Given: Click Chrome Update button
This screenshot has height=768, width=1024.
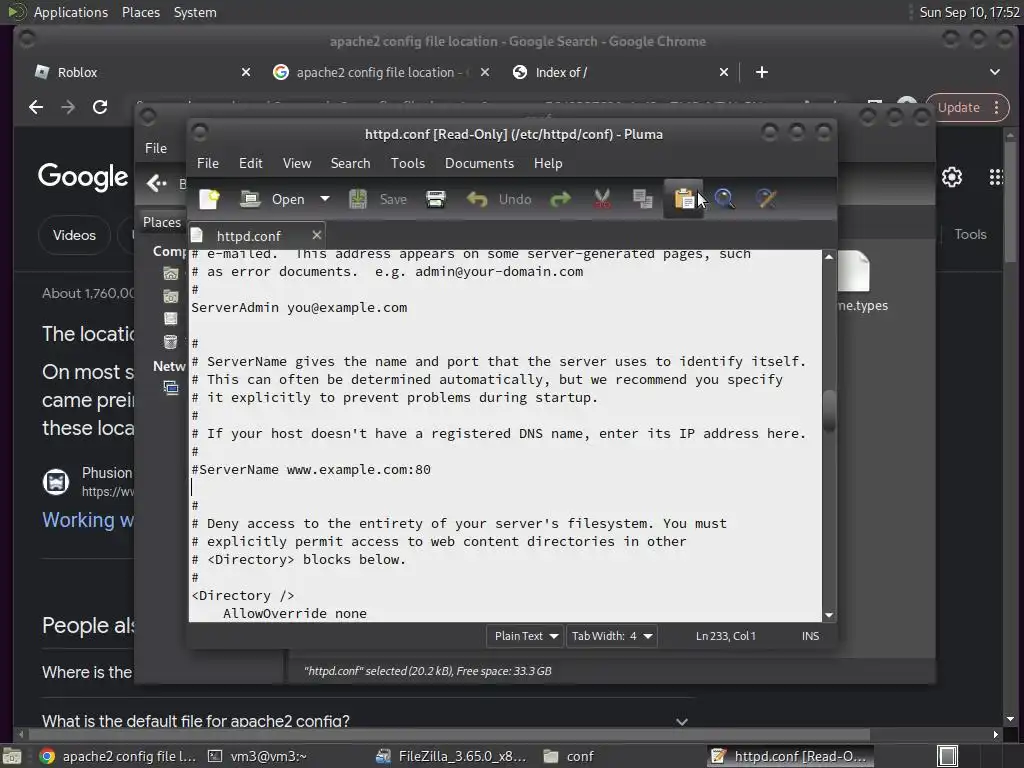Looking at the screenshot, I should click(x=968, y=107).
